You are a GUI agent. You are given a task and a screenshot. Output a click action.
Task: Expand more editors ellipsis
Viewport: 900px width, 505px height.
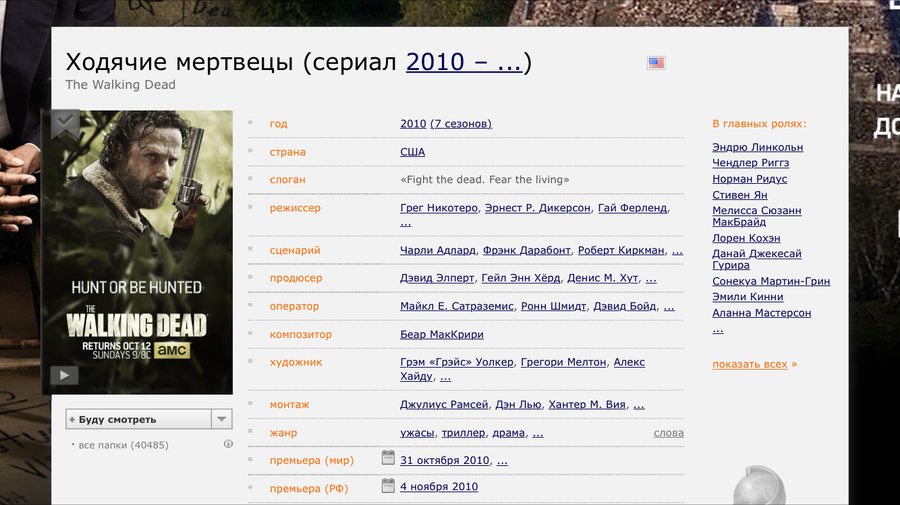point(639,405)
